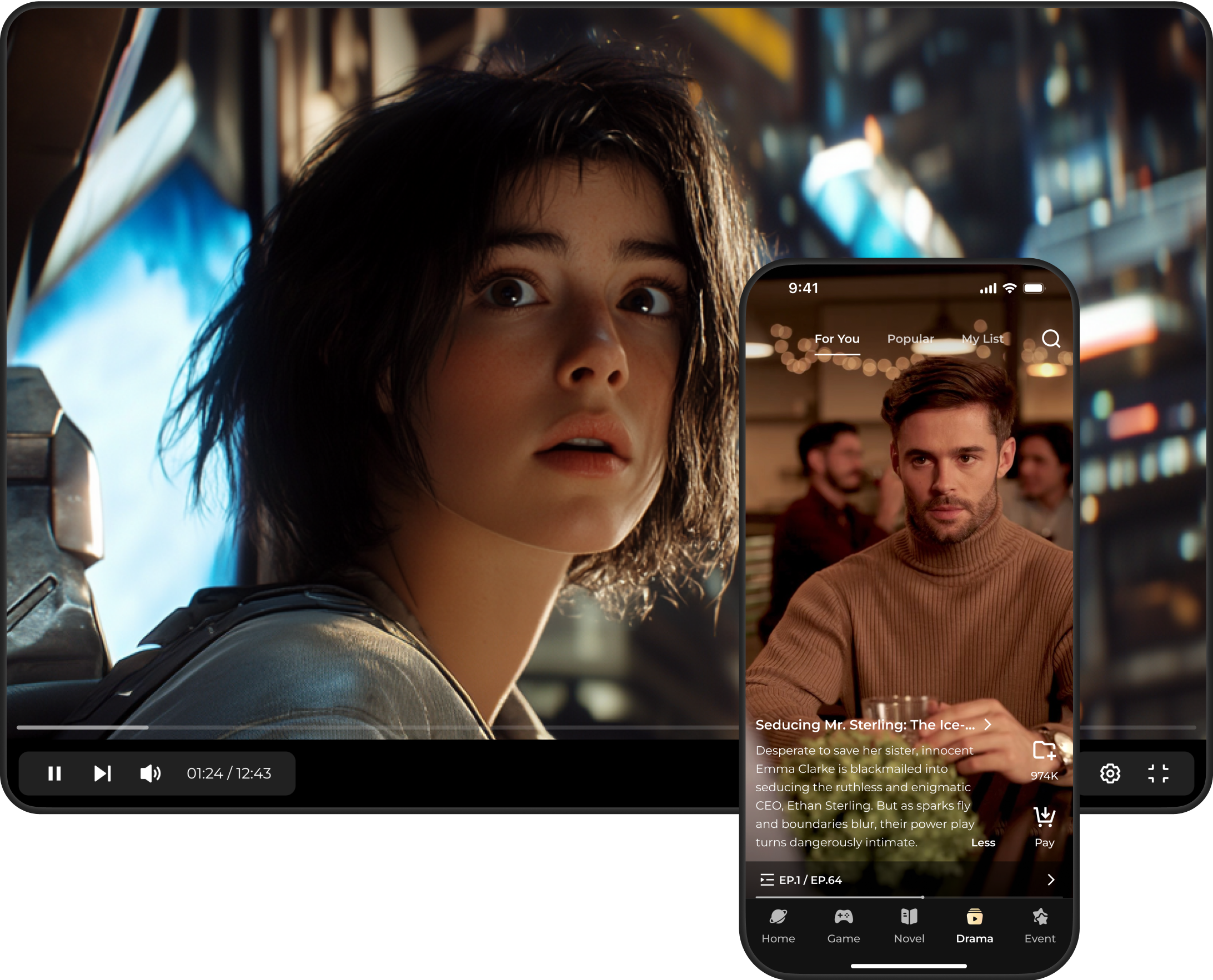
Task: Open video player settings gear
Action: click(1110, 773)
